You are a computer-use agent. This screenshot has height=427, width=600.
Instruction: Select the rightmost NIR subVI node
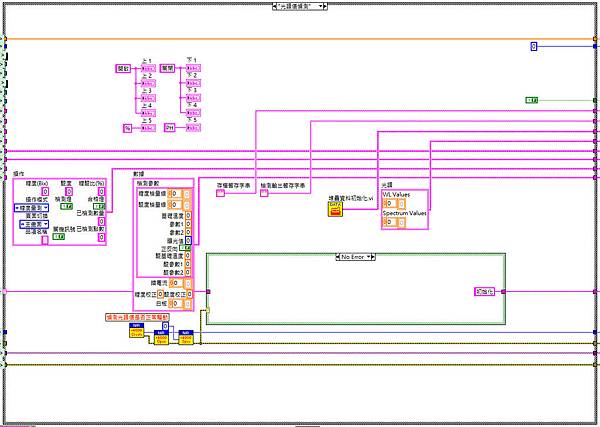tap(186, 337)
